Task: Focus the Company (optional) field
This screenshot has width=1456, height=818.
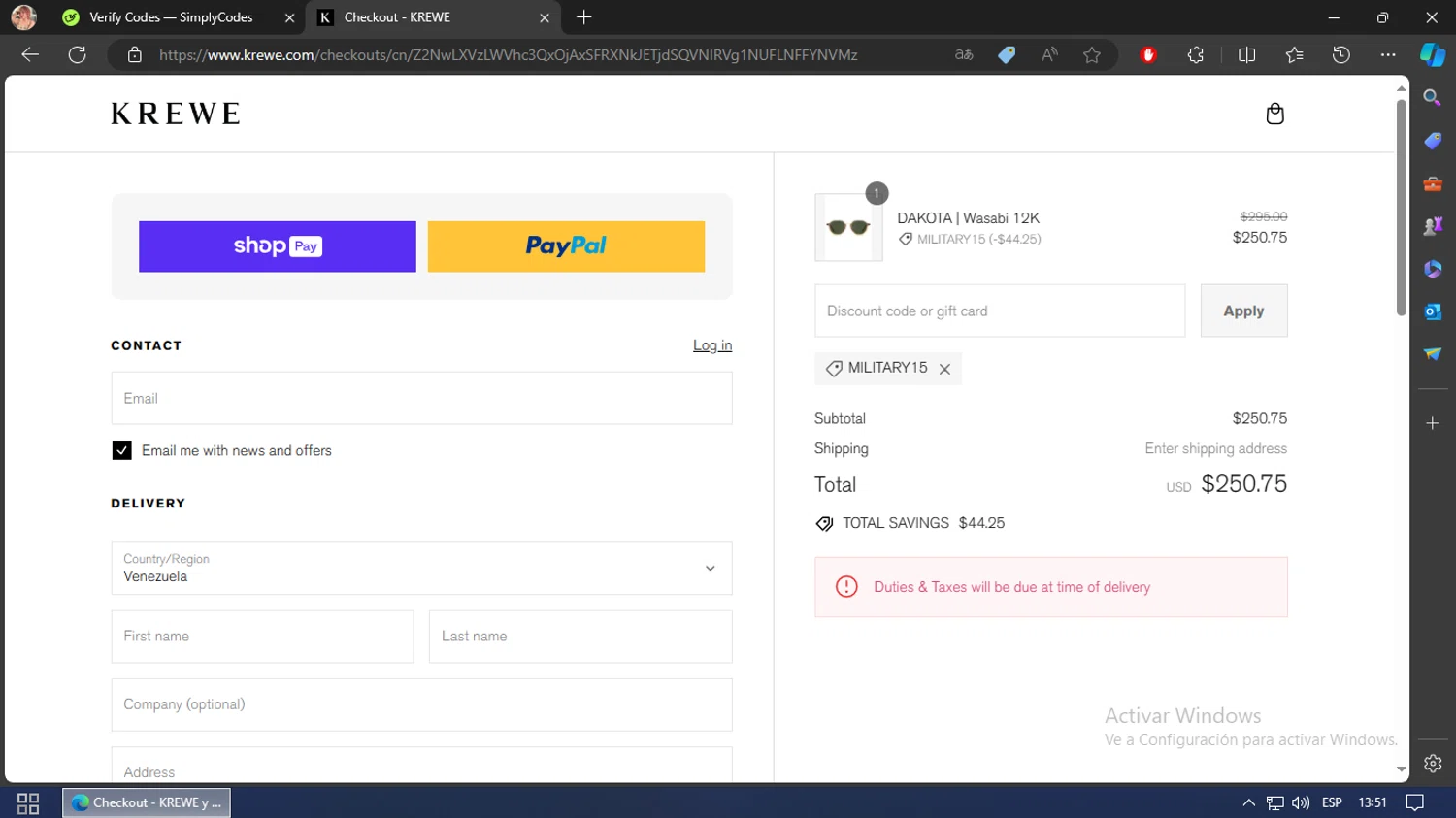Action: coord(421,704)
